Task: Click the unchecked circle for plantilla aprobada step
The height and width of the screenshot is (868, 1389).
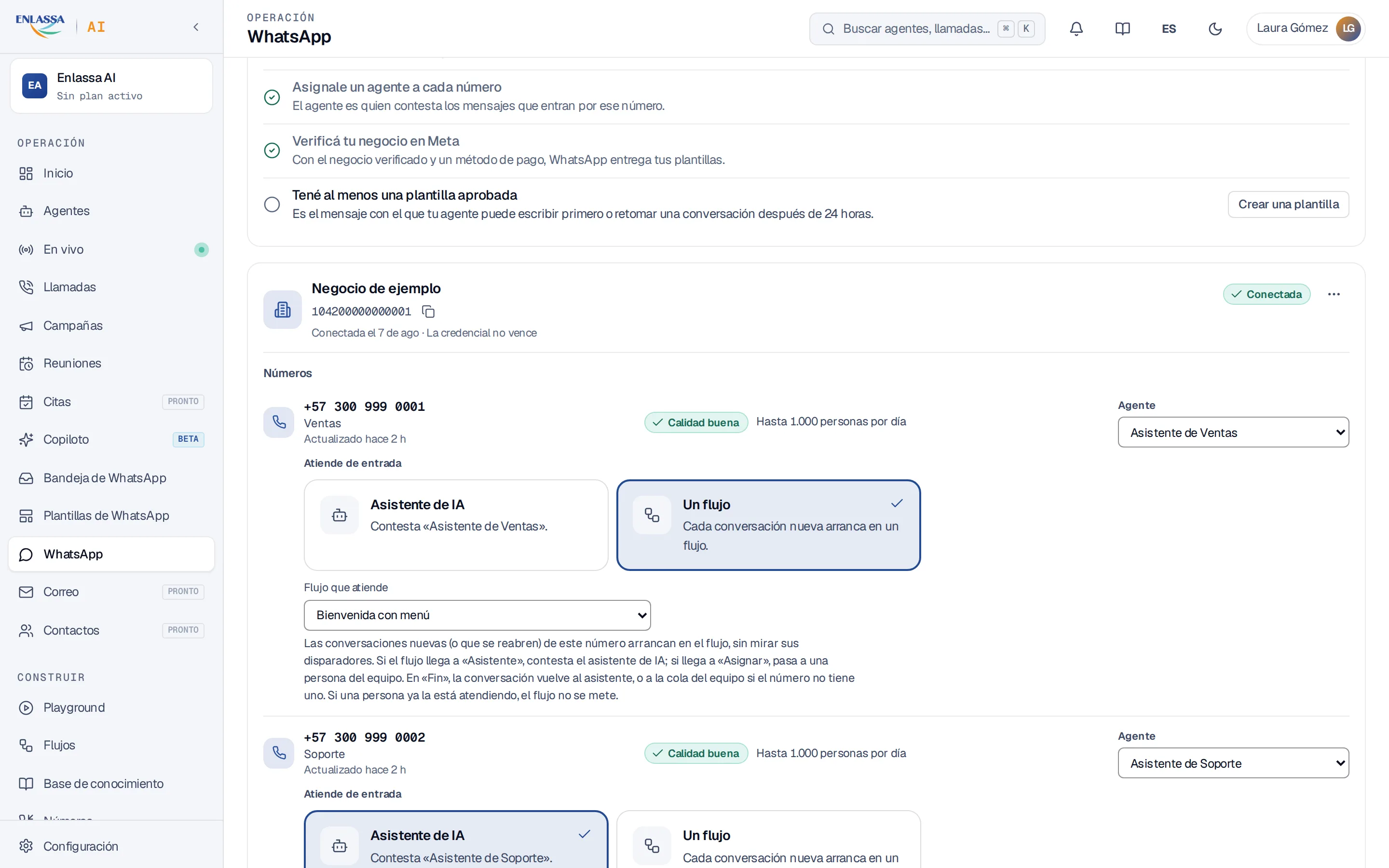Action: tap(272, 204)
